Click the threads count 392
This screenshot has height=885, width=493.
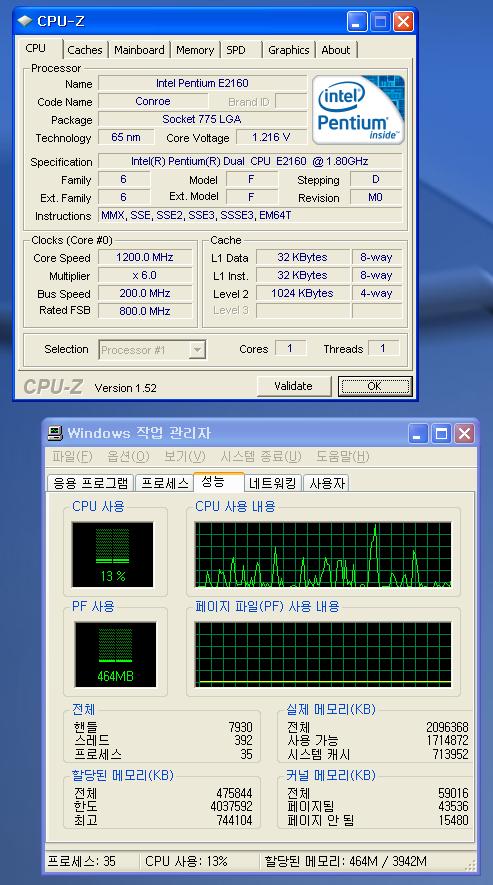tap(243, 741)
